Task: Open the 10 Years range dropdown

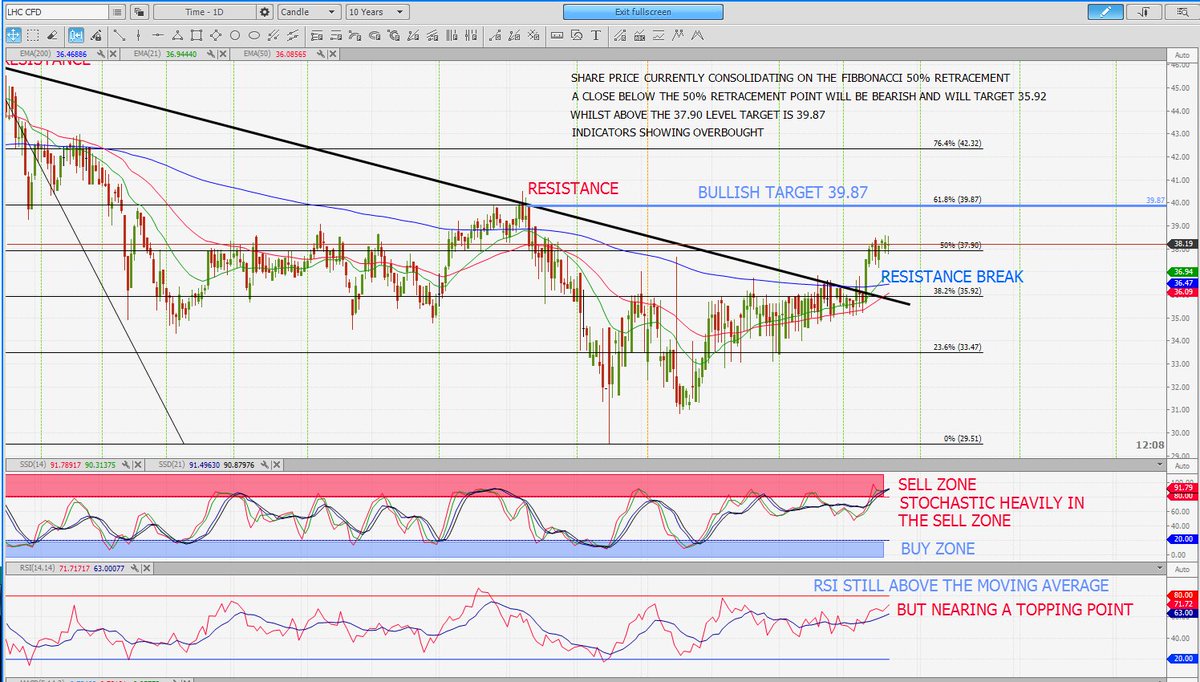Action: (x=377, y=12)
